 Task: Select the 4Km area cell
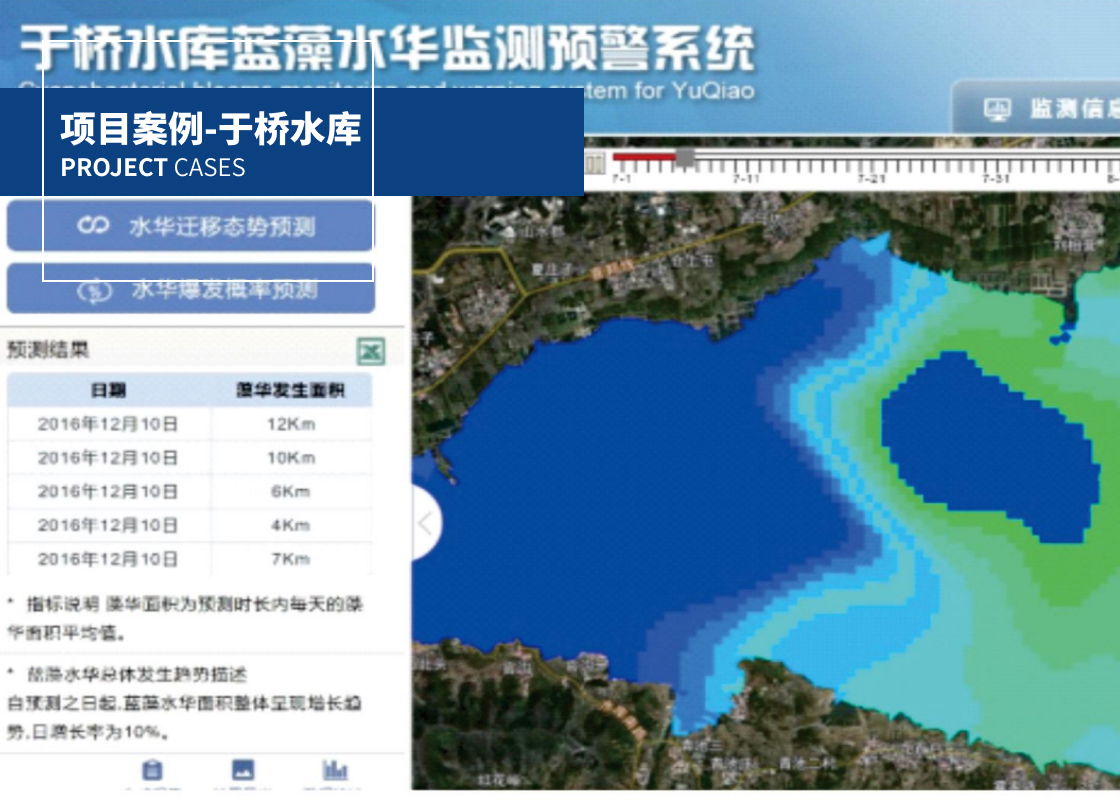[x=291, y=525]
